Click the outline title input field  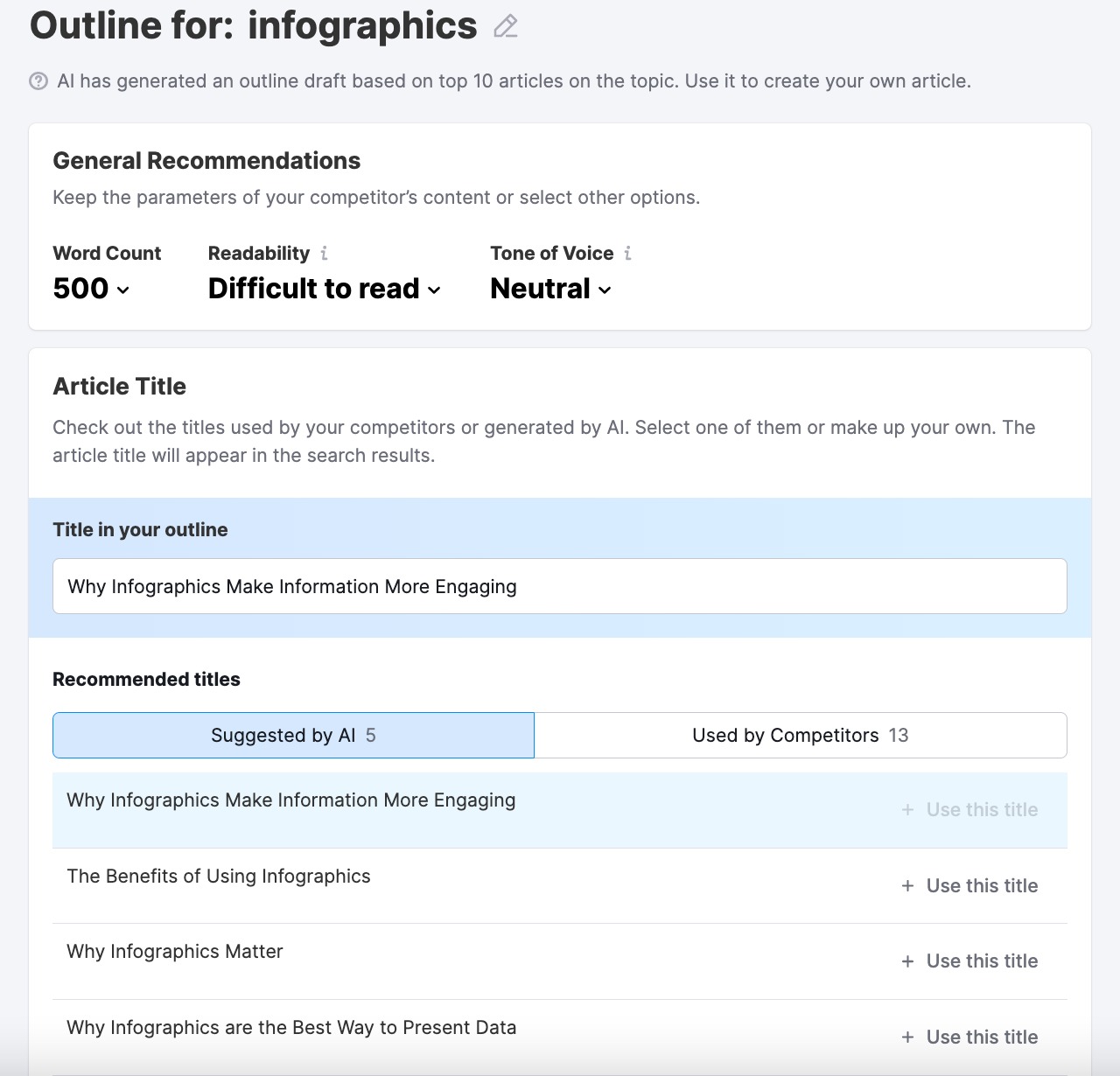pyautogui.click(x=560, y=586)
